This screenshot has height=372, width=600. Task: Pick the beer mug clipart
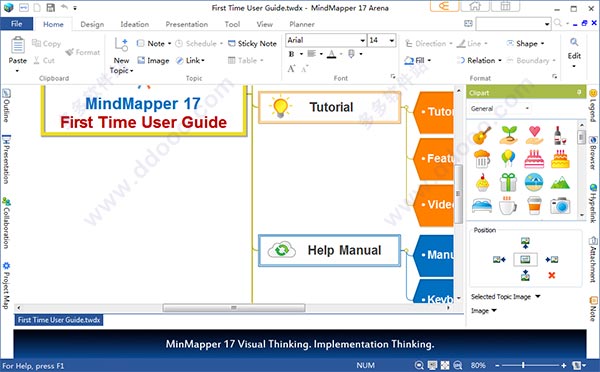(482, 159)
